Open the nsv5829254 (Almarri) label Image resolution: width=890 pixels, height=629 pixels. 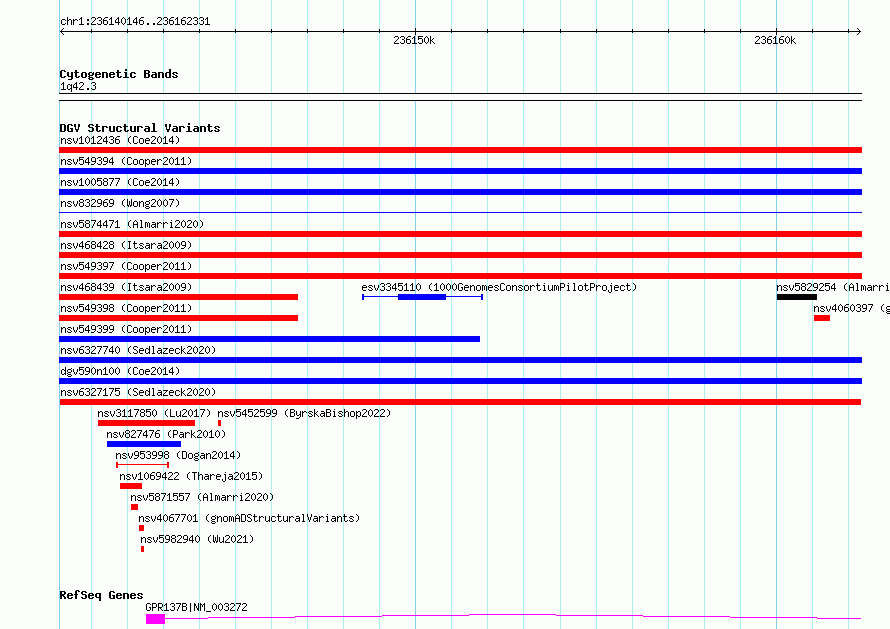tap(833, 287)
